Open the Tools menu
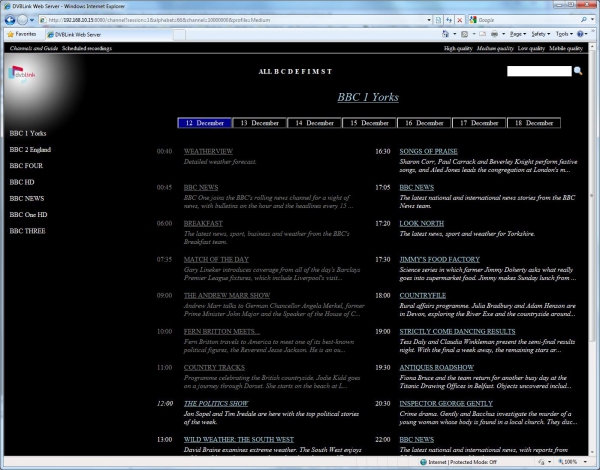 click(564, 34)
